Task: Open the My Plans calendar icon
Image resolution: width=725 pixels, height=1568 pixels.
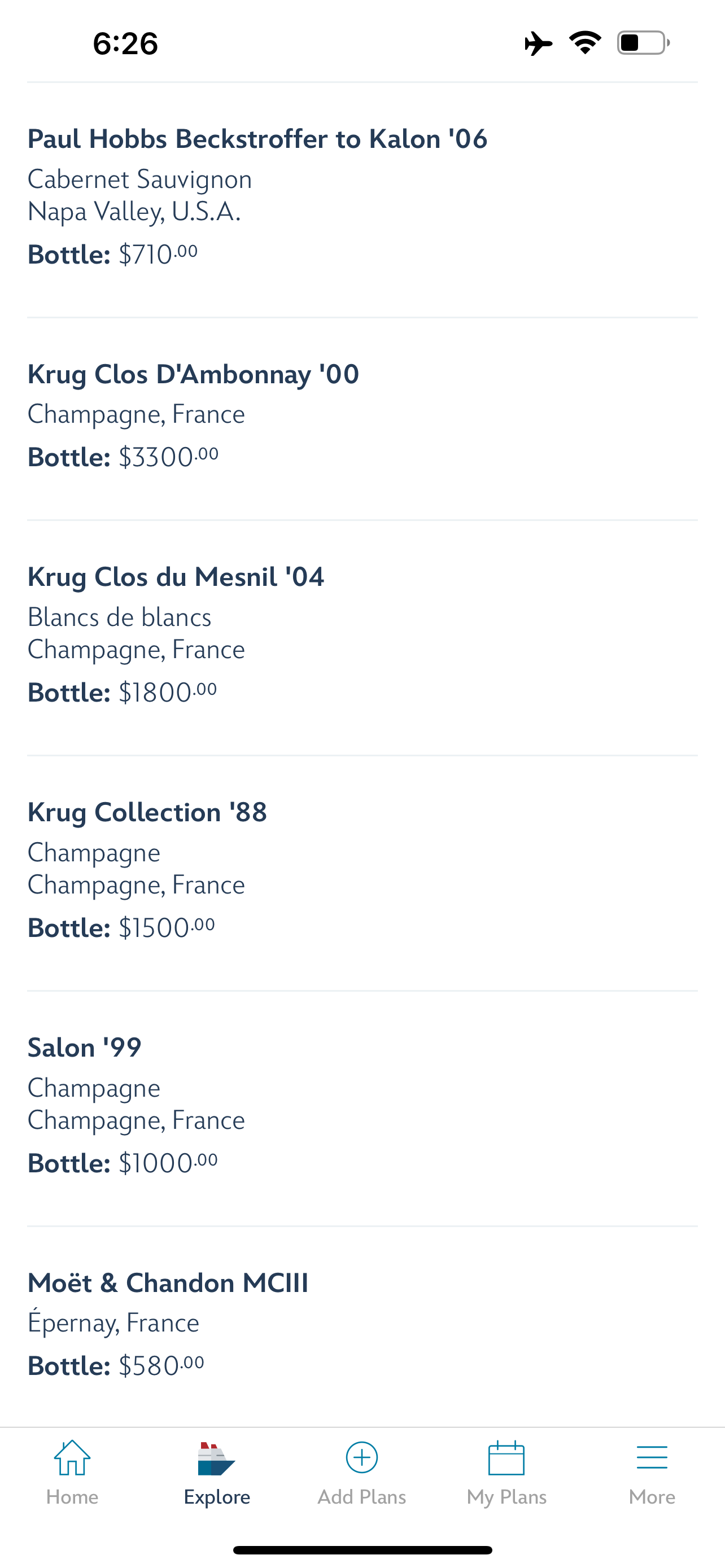Action: [506, 1457]
